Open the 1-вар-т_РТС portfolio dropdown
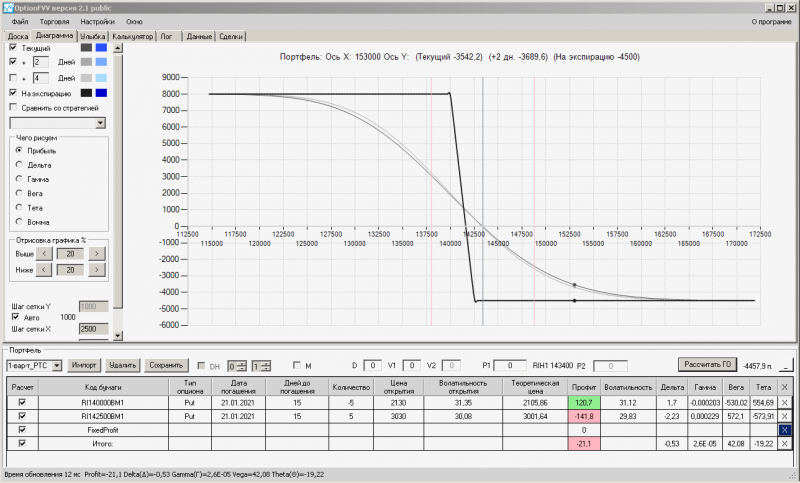800x483 pixels. pyautogui.click(x=57, y=366)
